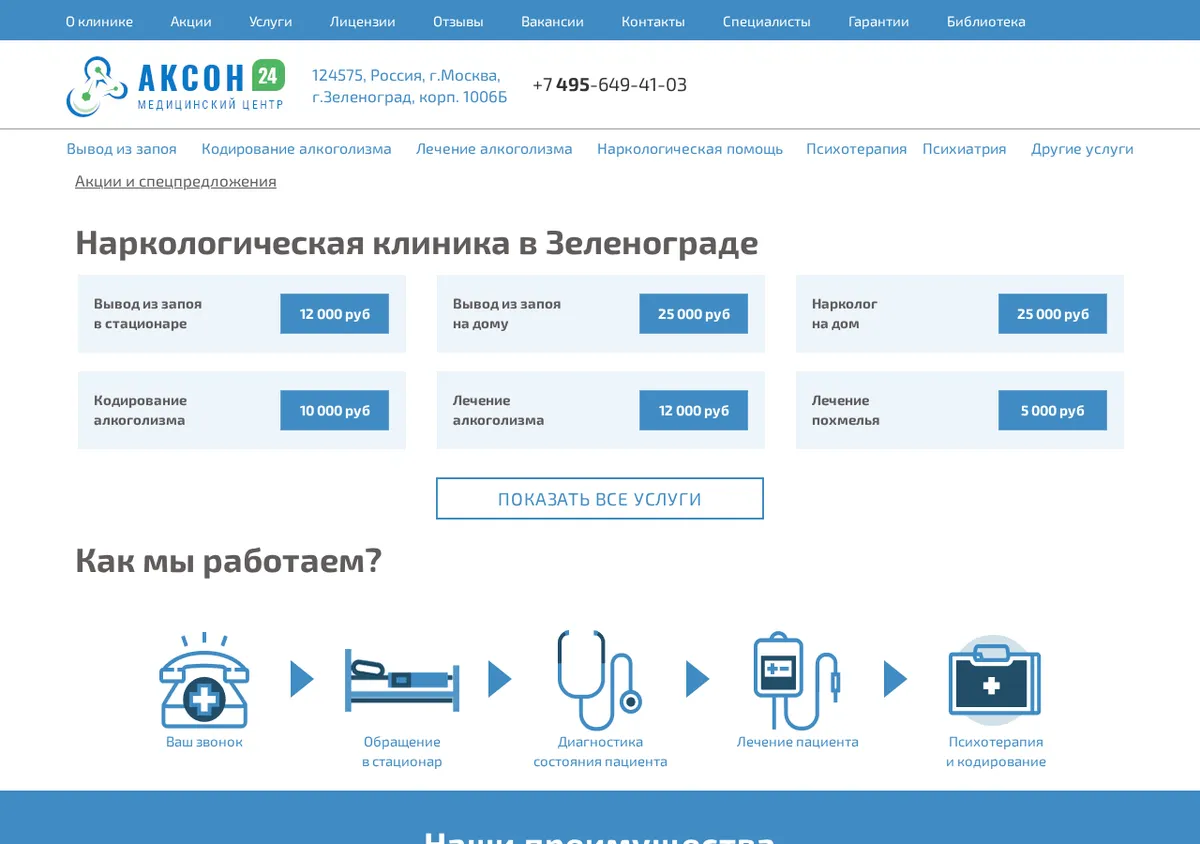The width and height of the screenshot is (1200, 844).
Task: Open the 'Наркологическая помощь' navigation section
Action: click(690, 149)
